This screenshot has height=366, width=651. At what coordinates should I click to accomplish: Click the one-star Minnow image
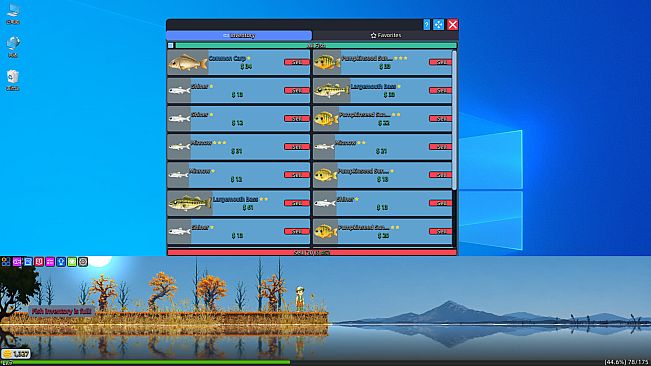pos(178,175)
